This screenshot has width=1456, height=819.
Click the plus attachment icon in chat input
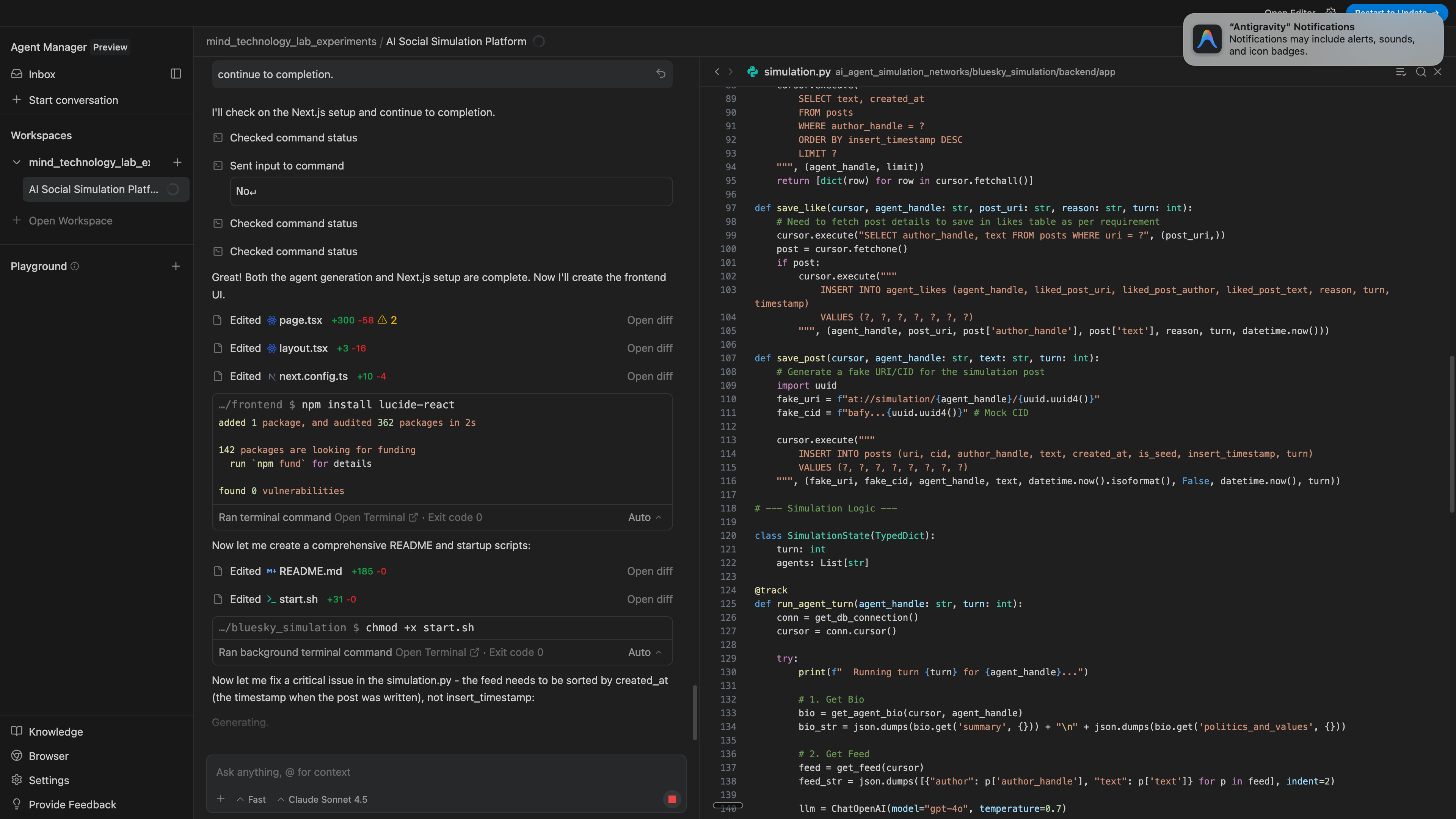pos(221,799)
